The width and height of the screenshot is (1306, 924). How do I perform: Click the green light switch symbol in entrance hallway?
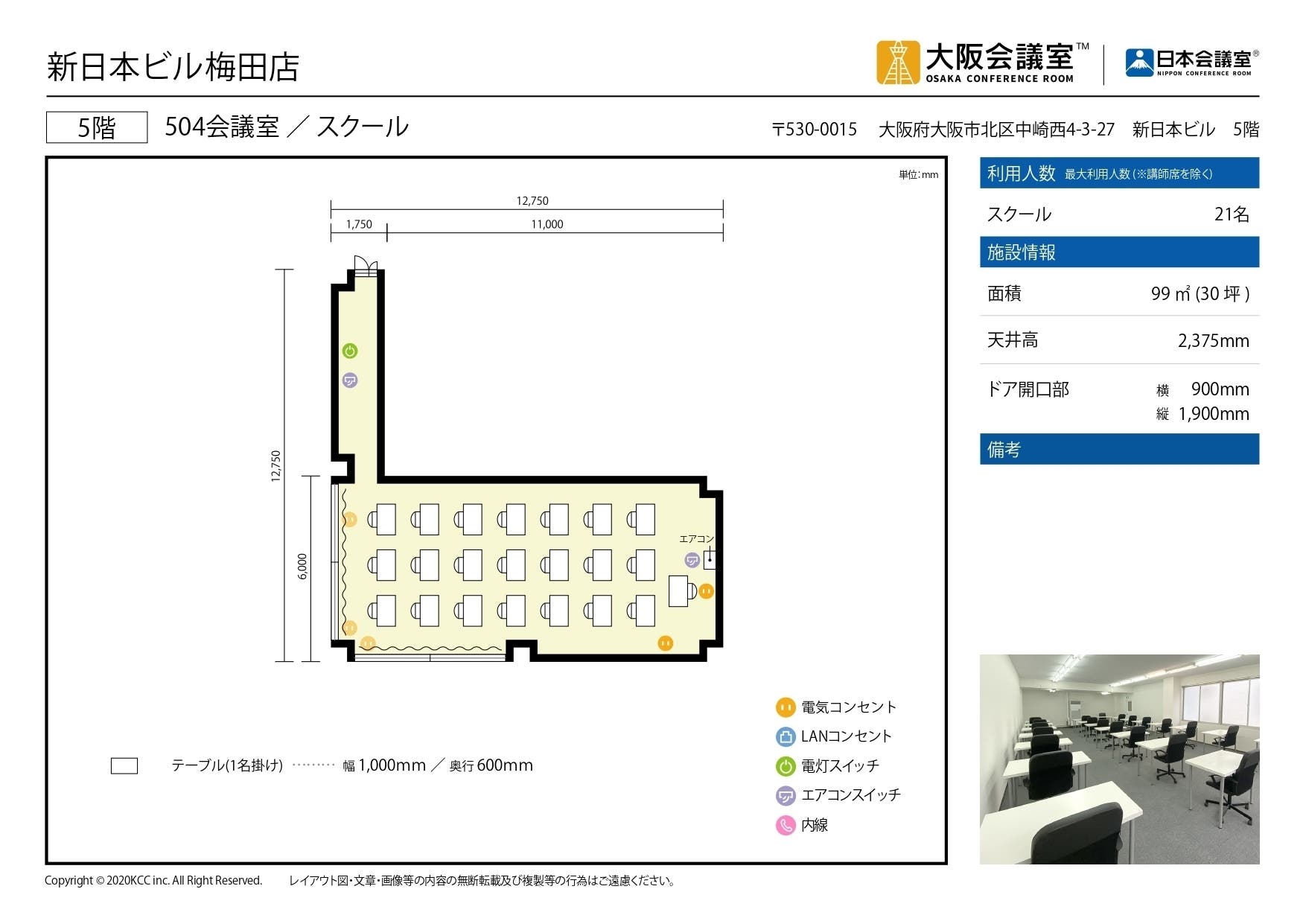coord(350,348)
